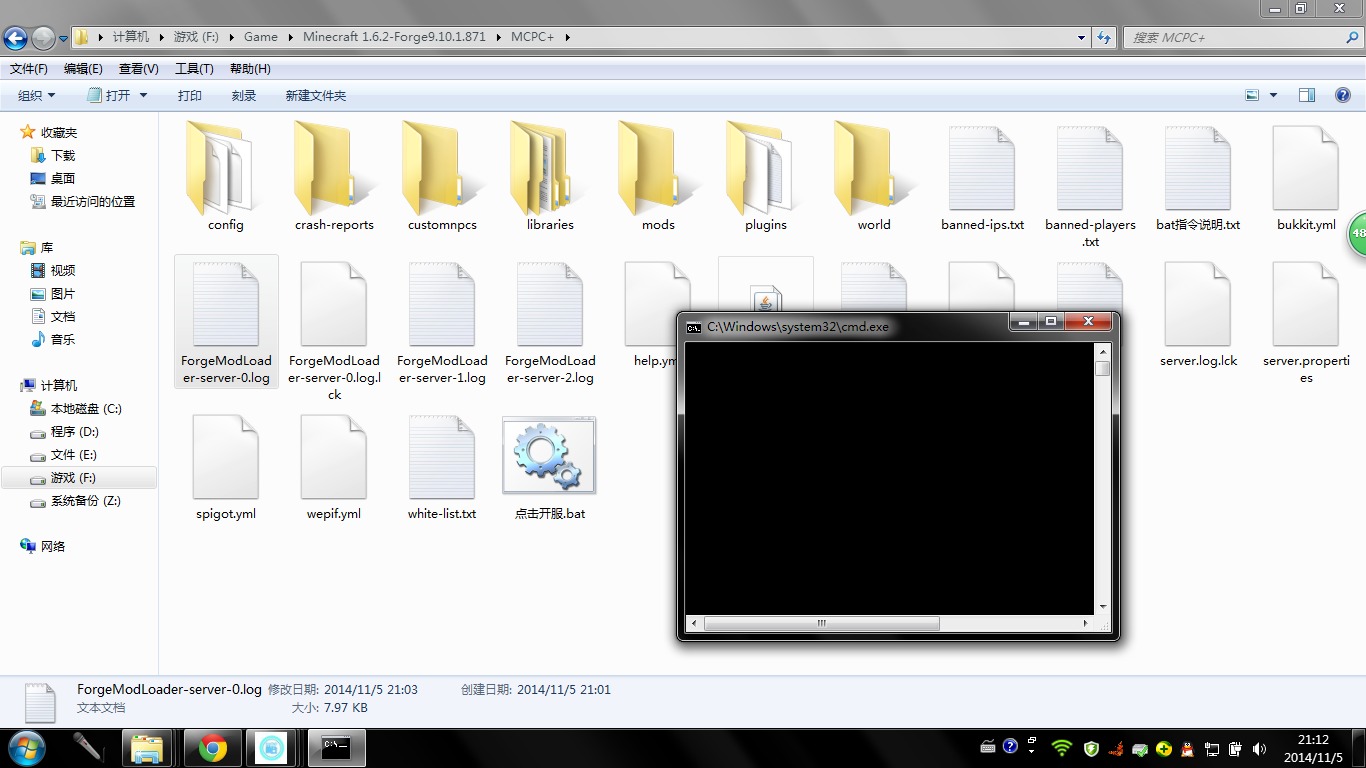This screenshot has width=1366, height=768.
Task: Select ForgeModLoader-server-2.log file
Action: pos(550,322)
